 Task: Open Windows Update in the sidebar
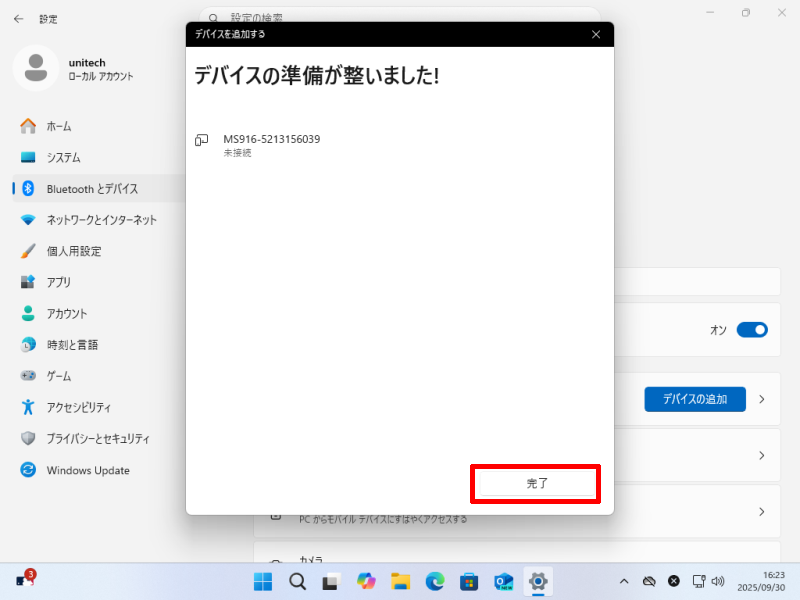(x=87, y=470)
